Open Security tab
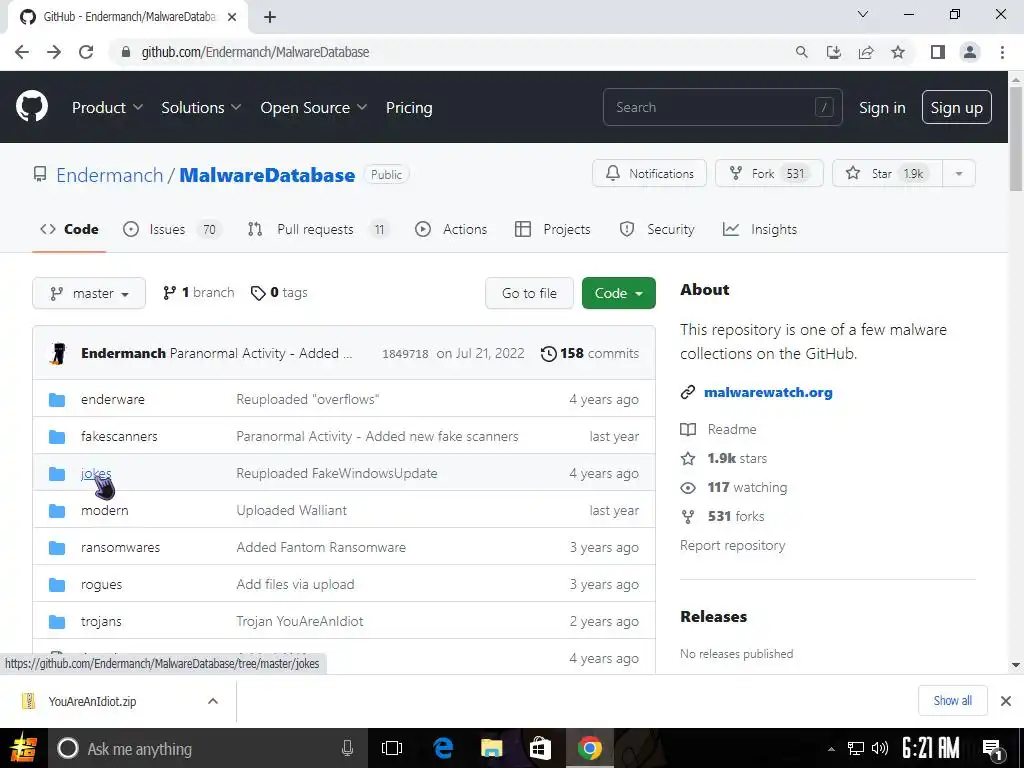Screen dimensions: 1024x768 (657, 229)
